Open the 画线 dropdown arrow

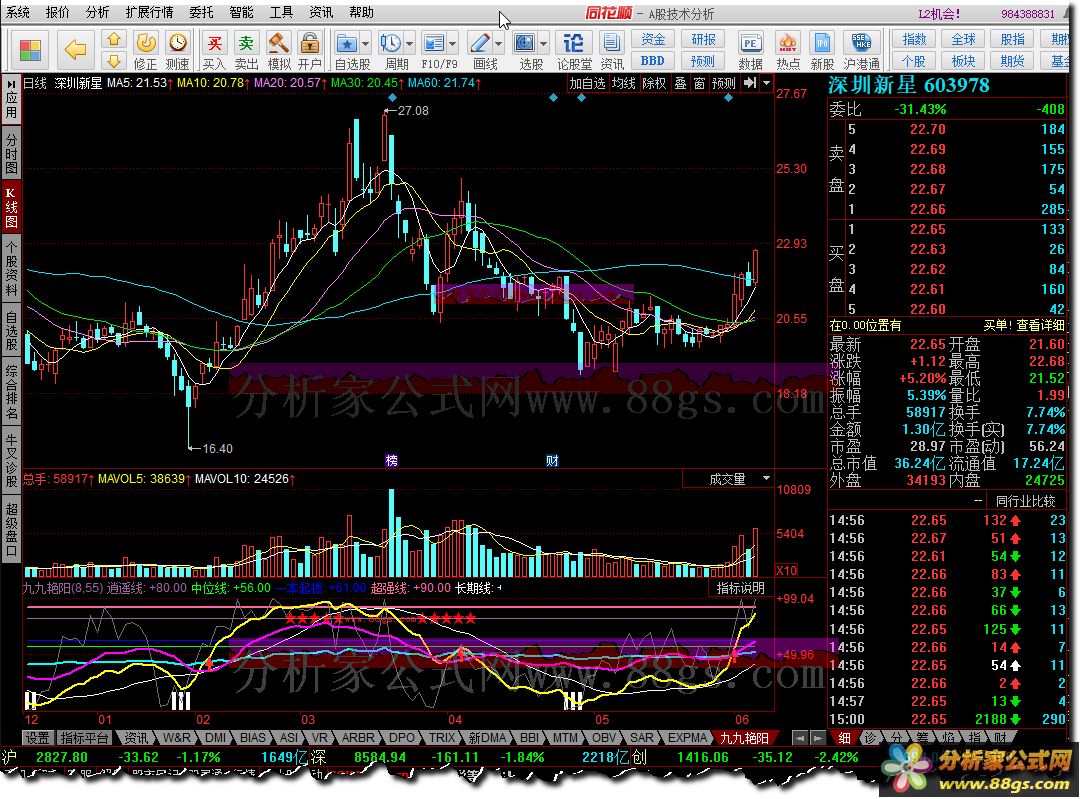(498, 44)
